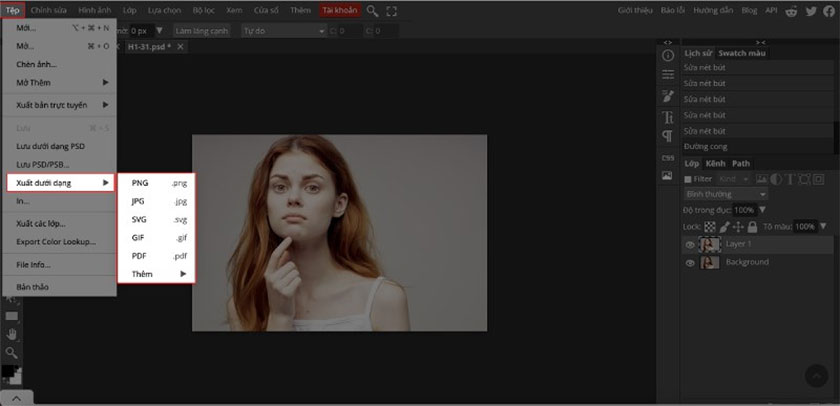Select the Zoom magnifier tool in the toolbar
Image resolution: width=840 pixels, height=406 pixels.
tap(11, 352)
